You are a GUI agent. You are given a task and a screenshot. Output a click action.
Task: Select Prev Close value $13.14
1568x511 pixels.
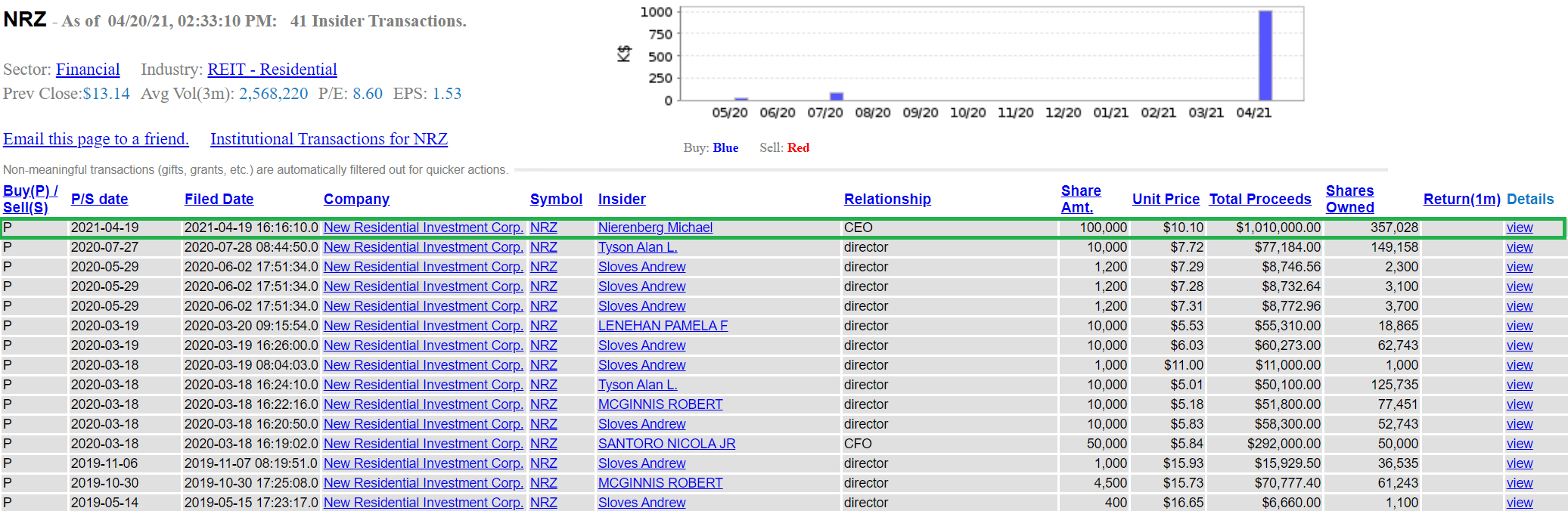pyautogui.click(x=106, y=94)
